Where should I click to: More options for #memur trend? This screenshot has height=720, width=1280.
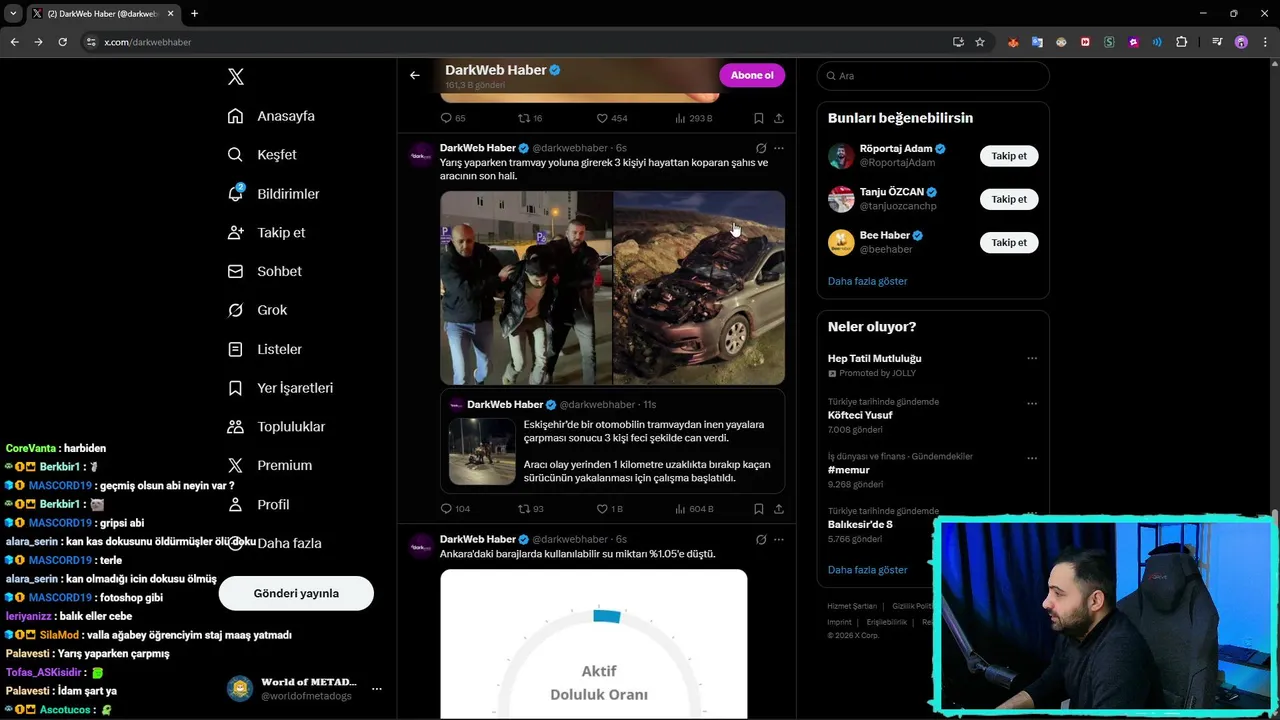coord(1032,458)
